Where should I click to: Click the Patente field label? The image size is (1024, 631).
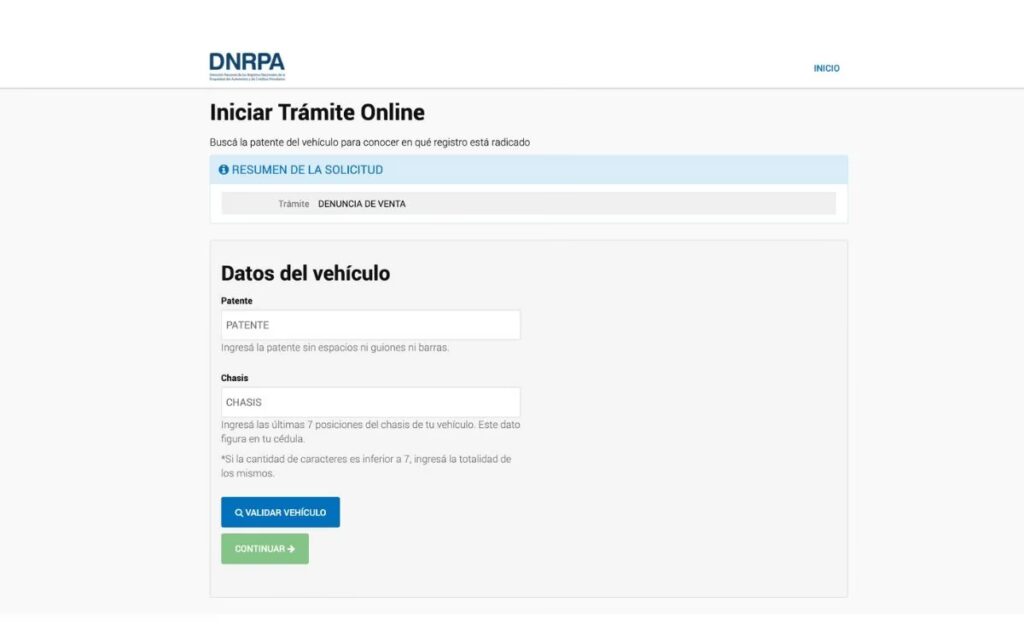click(x=236, y=301)
